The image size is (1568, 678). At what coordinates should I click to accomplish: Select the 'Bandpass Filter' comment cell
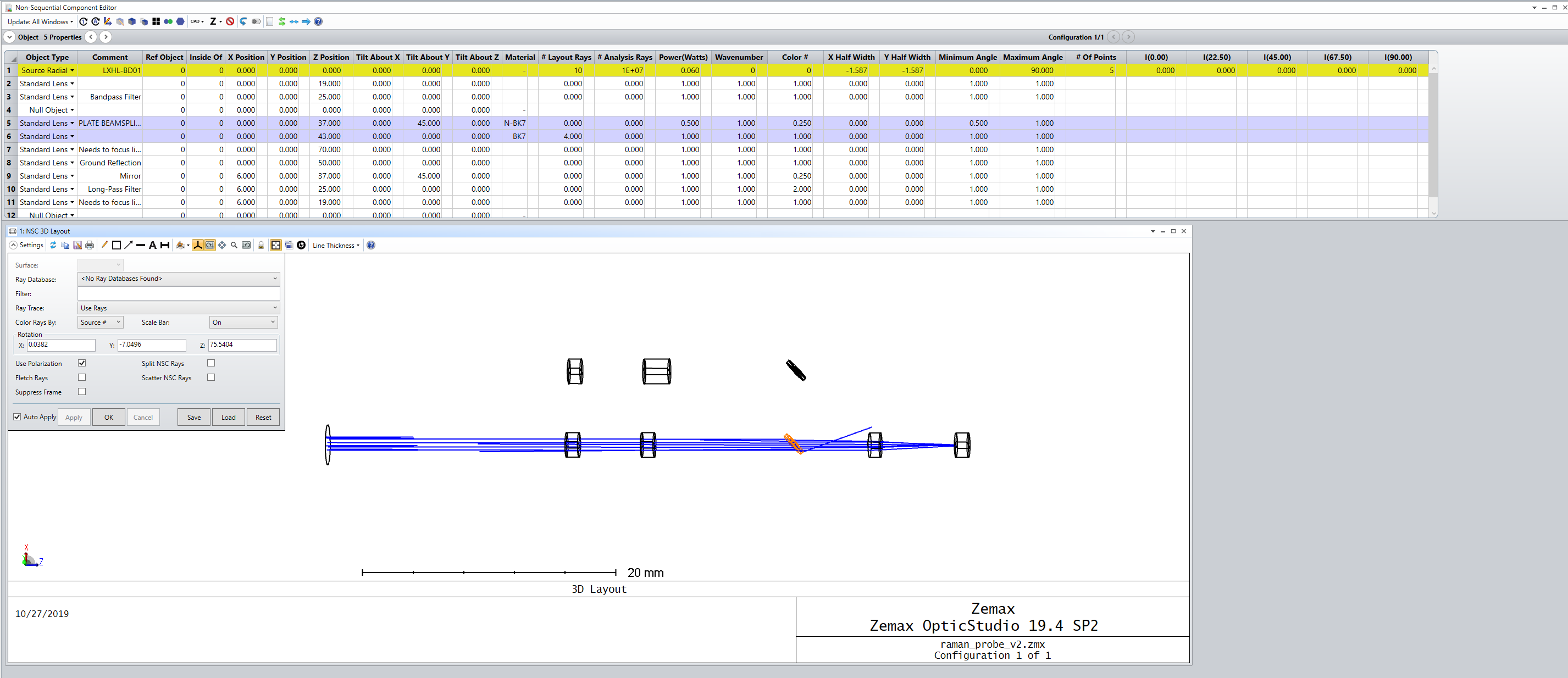pyautogui.click(x=109, y=97)
